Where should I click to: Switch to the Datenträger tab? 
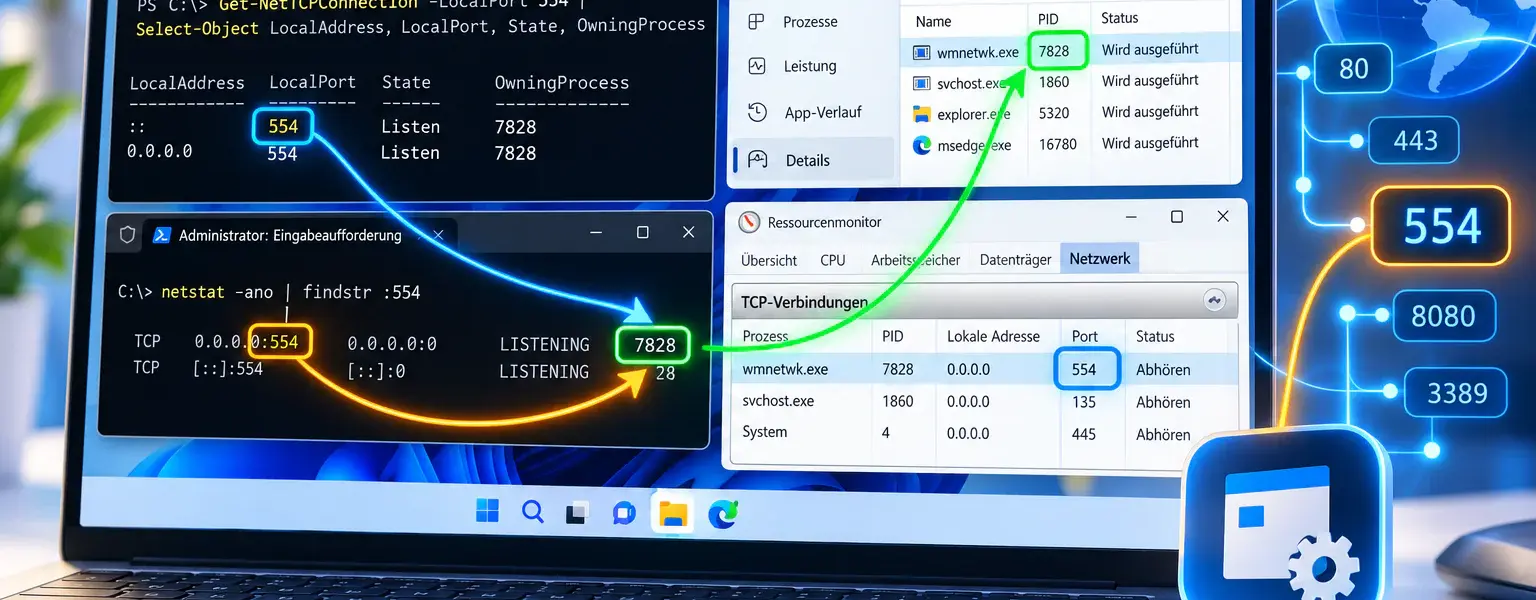1015,260
